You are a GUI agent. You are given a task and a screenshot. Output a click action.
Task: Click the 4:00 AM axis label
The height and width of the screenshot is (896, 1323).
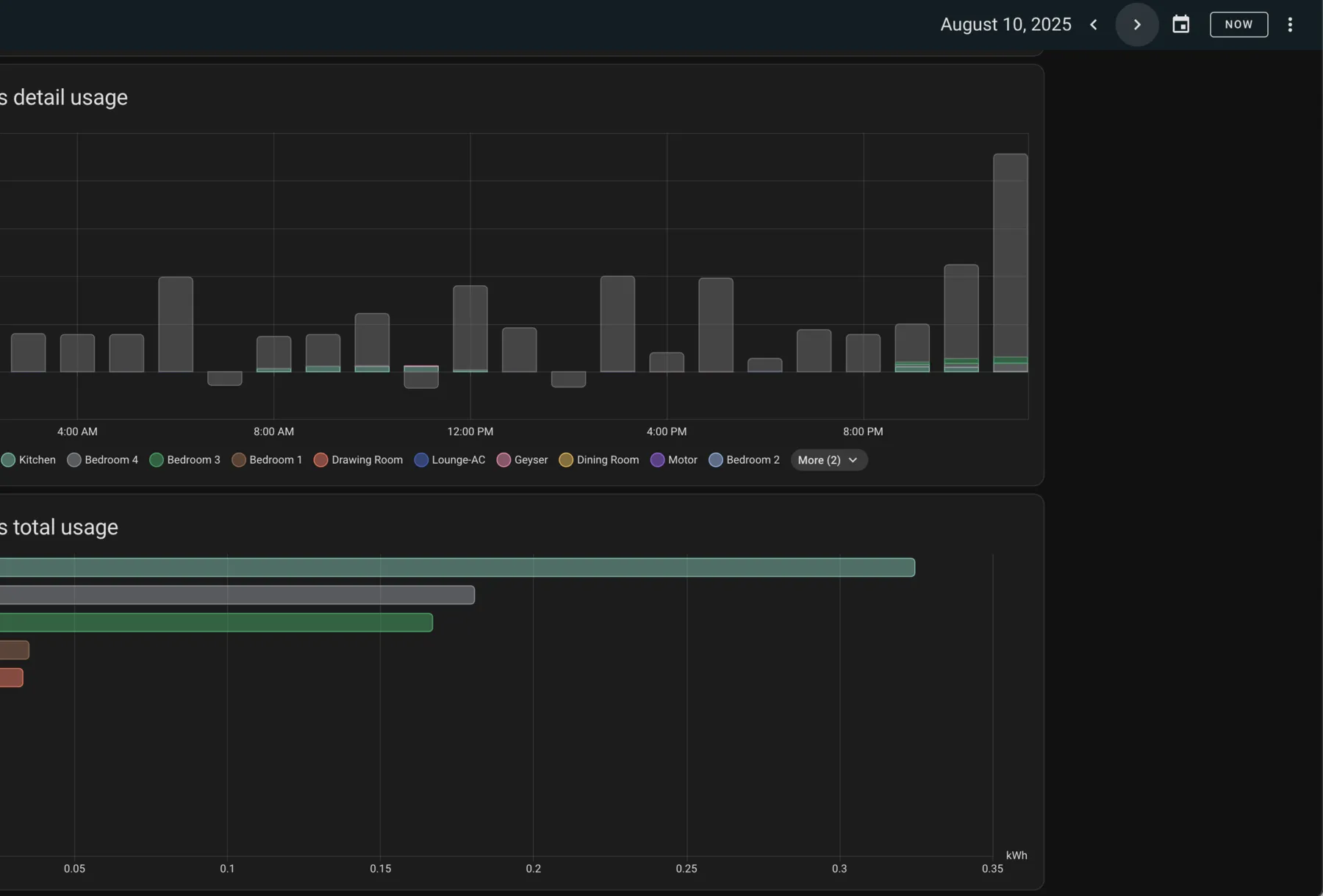(77, 431)
